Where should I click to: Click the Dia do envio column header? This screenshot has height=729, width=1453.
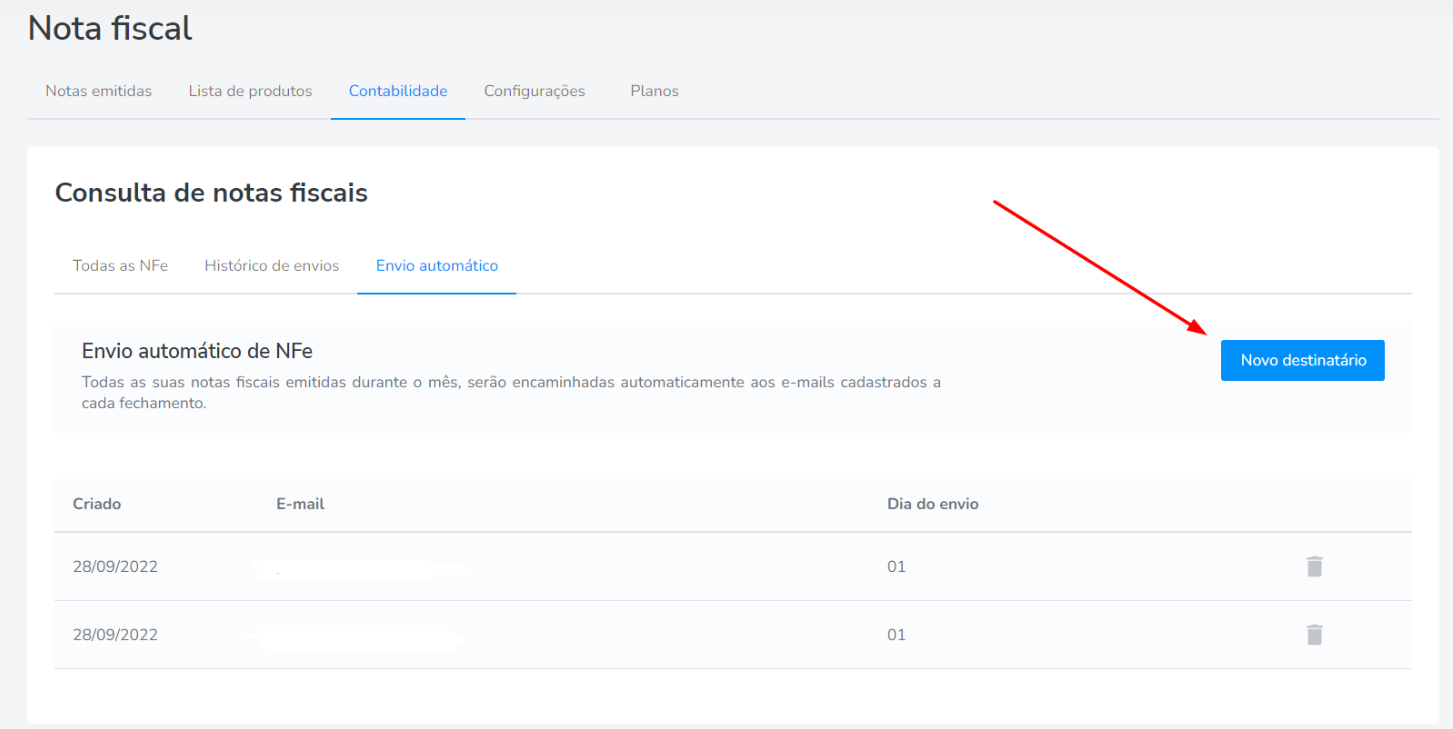(933, 504)
